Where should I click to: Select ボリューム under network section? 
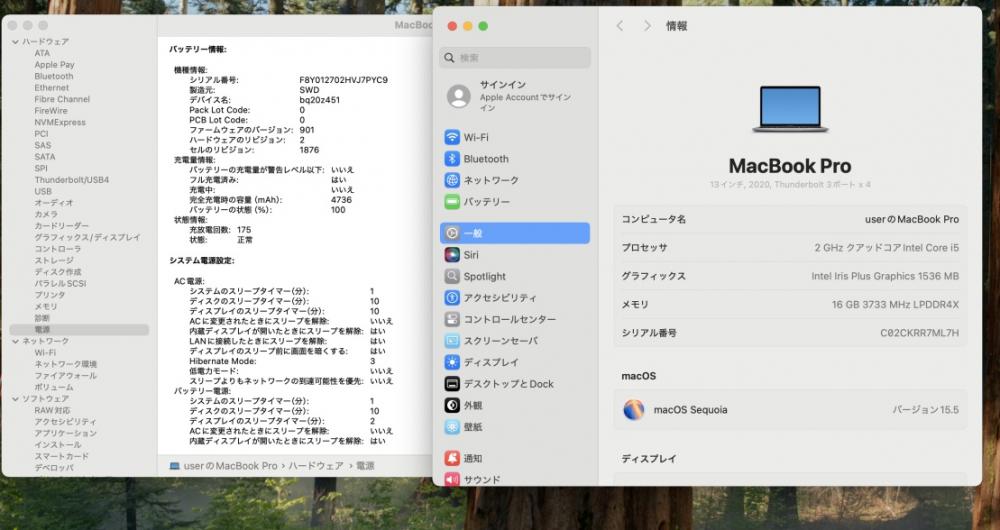54,387
